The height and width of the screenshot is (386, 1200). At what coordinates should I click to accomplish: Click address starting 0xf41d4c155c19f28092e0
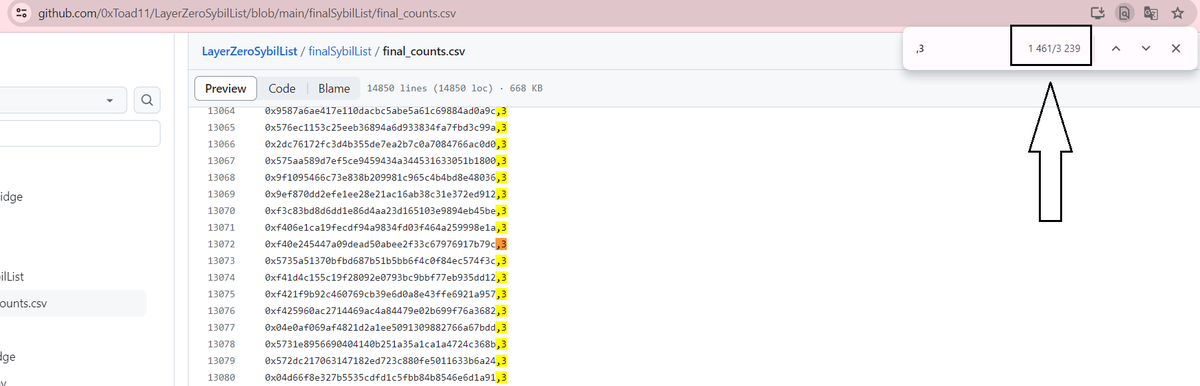381,277
